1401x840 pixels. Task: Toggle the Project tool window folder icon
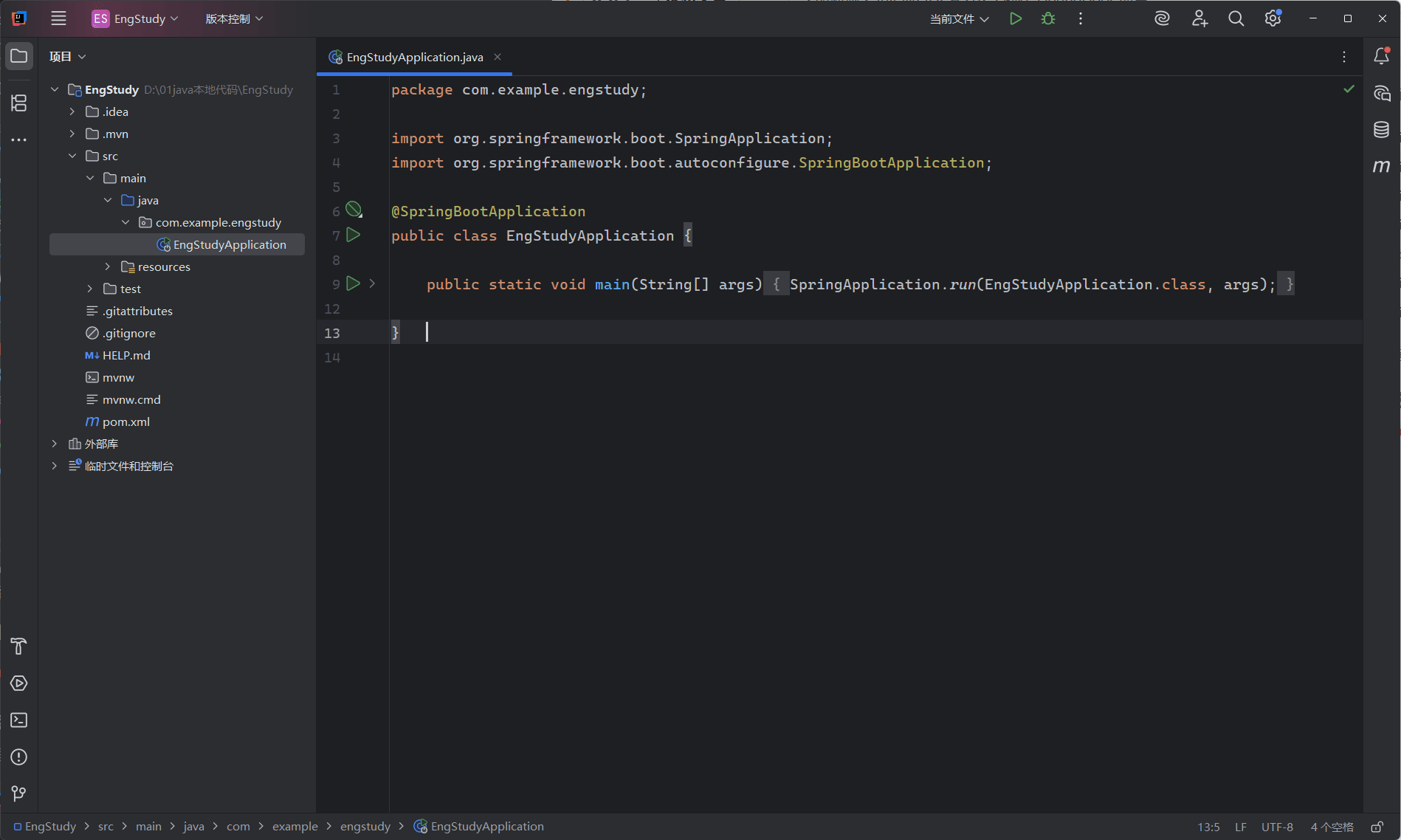pos(19,56)
